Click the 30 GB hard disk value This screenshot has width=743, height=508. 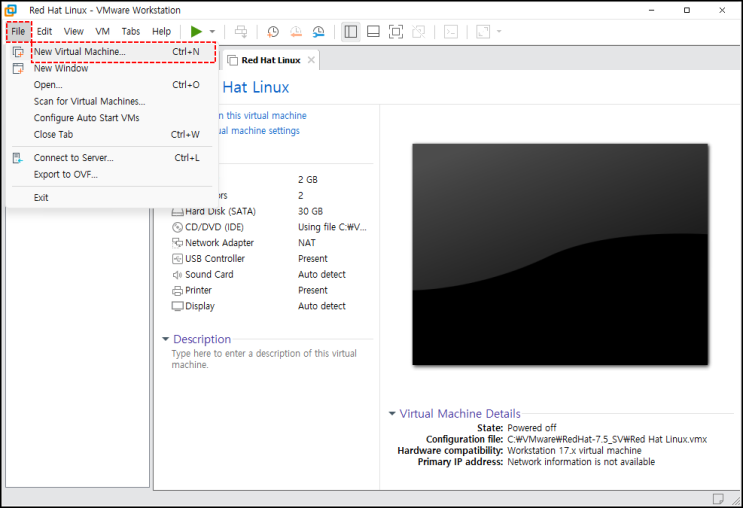click(310, 211)
